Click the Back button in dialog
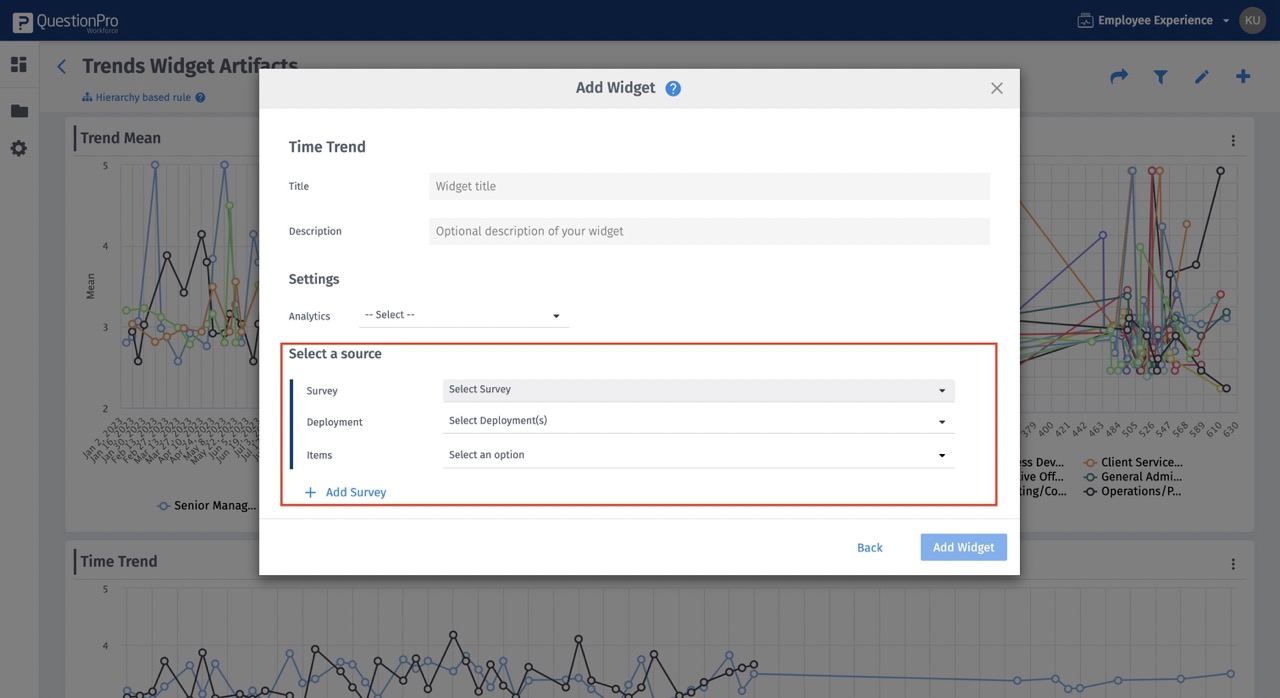The width and height of the screenshot is (1280, 698). coord(870,547)
